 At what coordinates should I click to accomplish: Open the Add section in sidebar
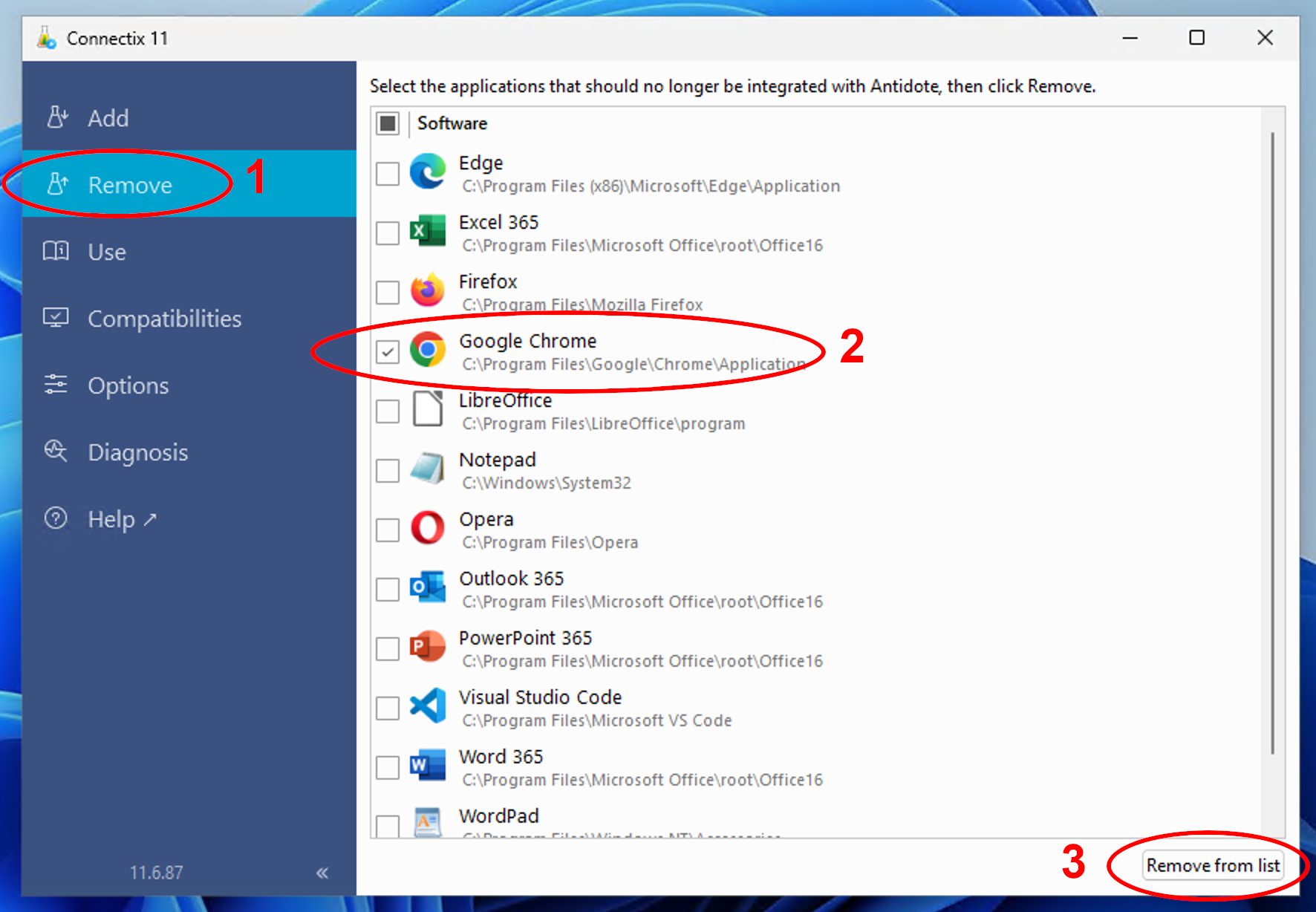pyautogui.click(x=108, y=118)
